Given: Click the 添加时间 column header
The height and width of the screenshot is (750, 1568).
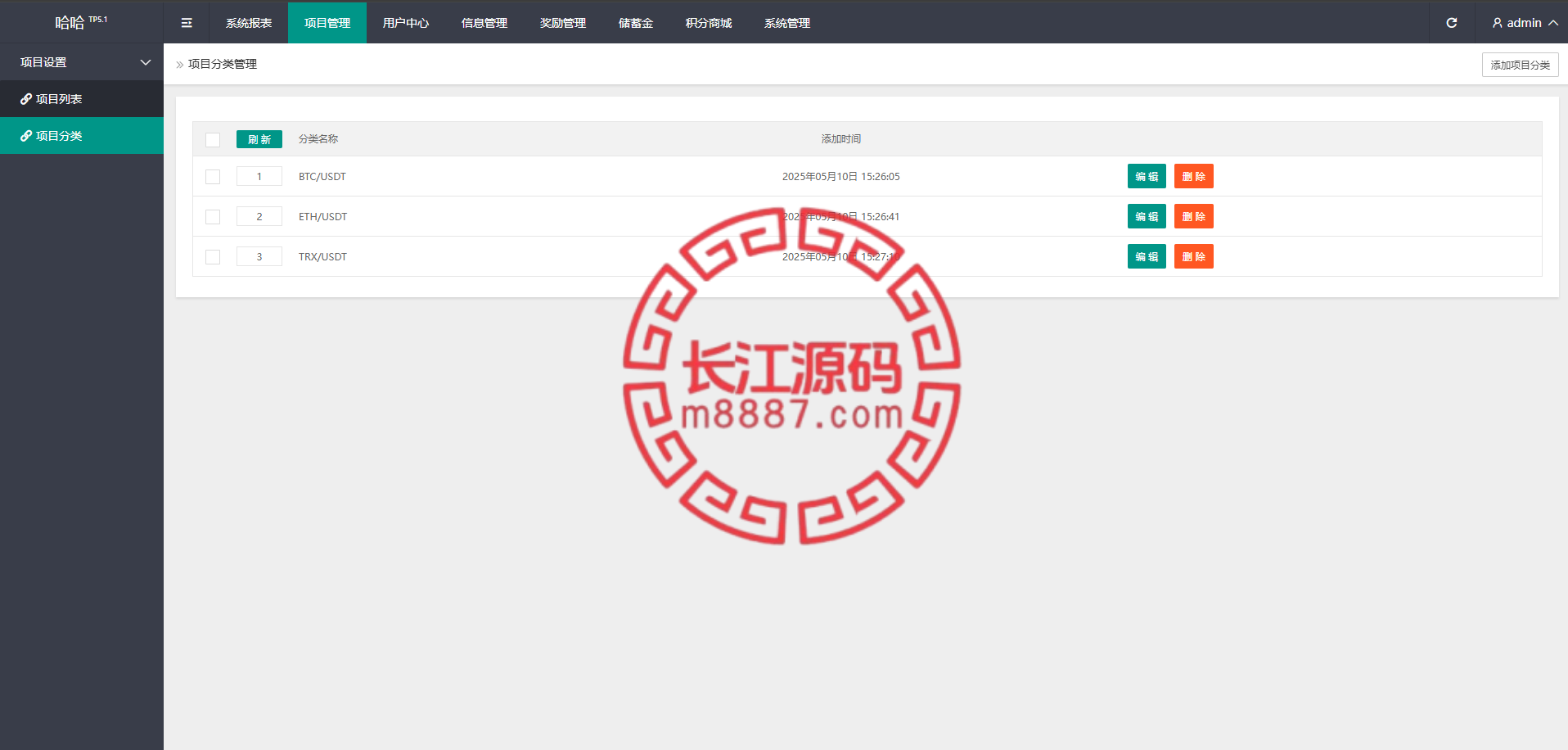Looking at the screenshot, I should (x=841, y=139).
